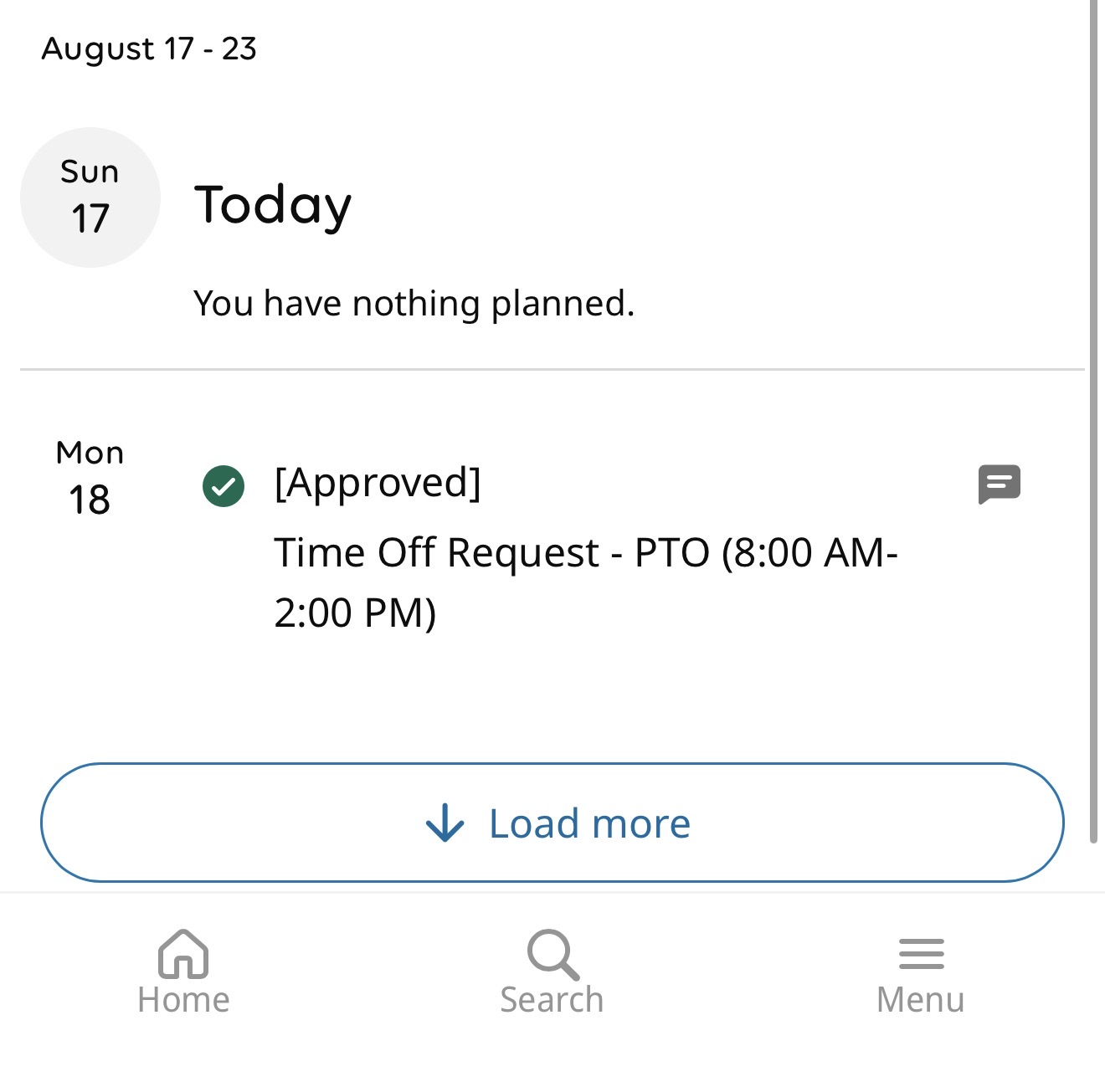Viewport: 1105px width, 1092px height.
Task: Select the Sun 17 date circle
Action: 90,197
